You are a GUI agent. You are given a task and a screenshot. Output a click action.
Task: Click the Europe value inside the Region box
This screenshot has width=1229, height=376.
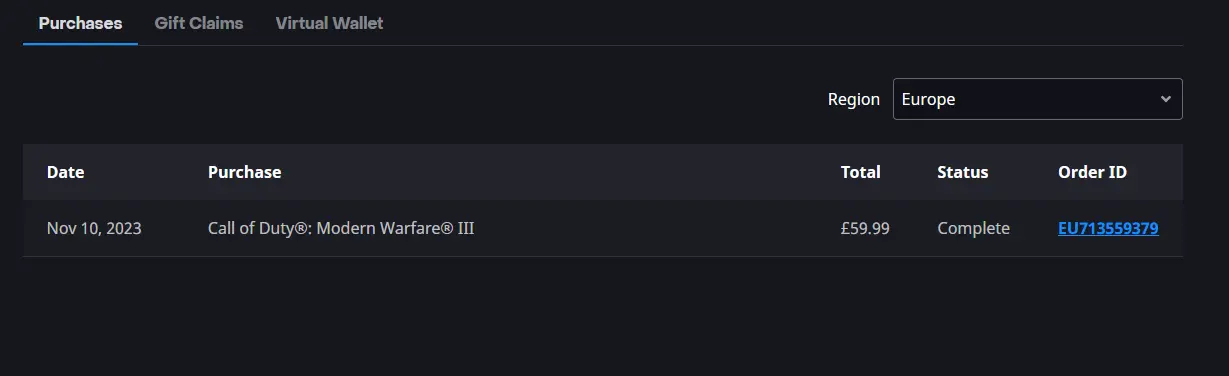(928, 99)
